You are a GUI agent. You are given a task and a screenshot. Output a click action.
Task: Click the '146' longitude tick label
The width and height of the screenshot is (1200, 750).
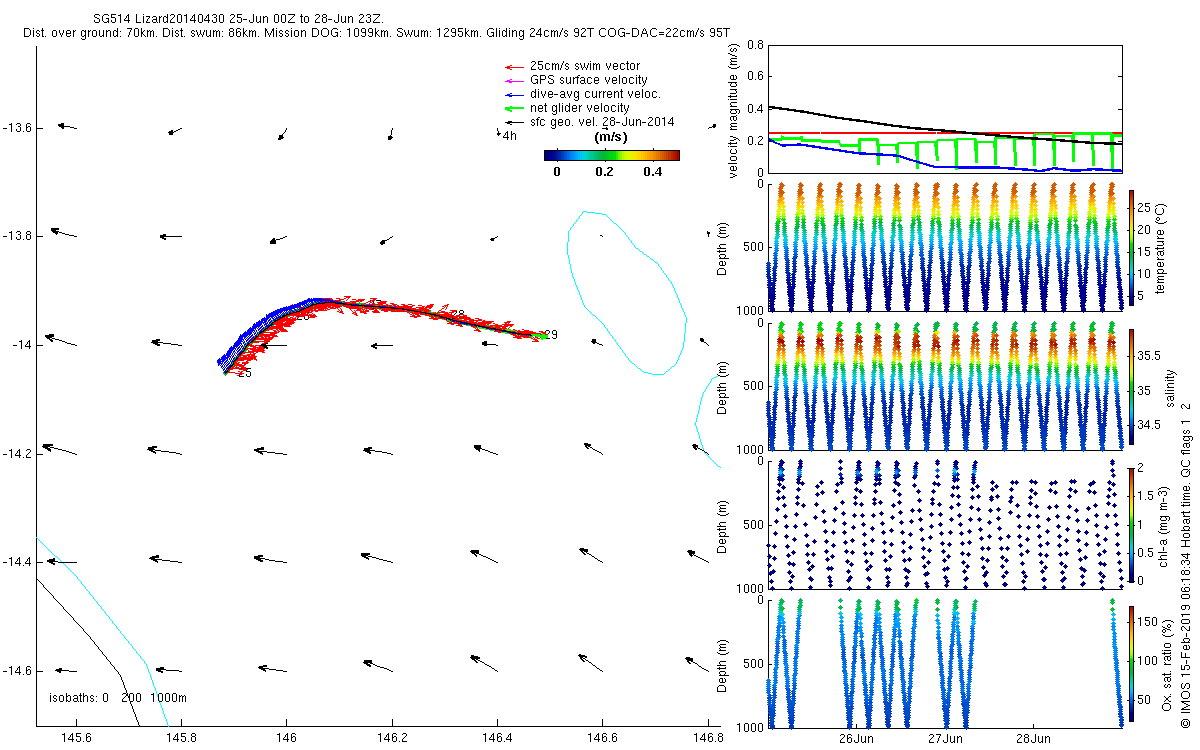pos(286,738)
